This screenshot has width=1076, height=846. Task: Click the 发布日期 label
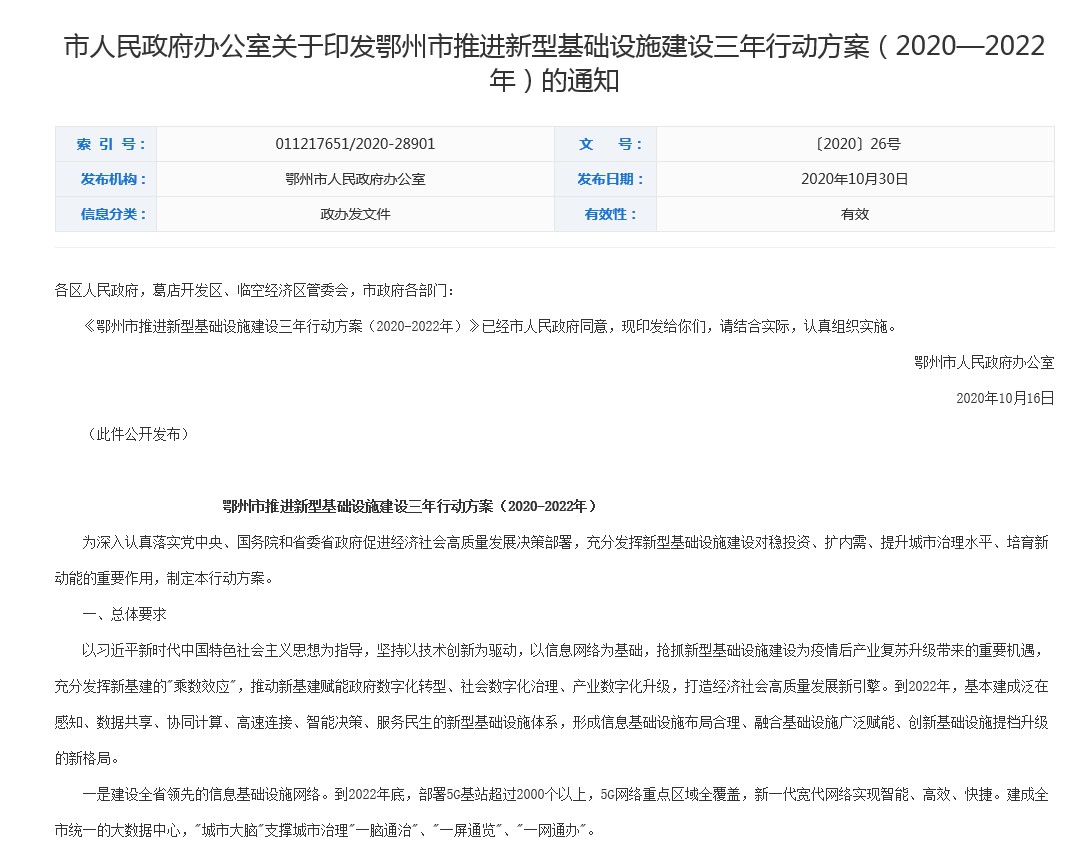coord(610,179)
